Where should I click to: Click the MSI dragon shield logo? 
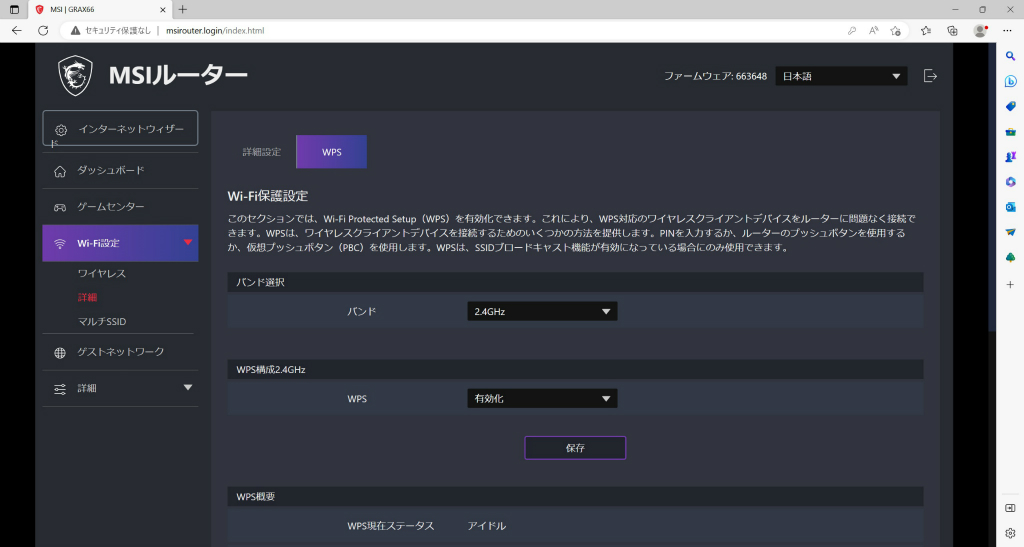(75, 76)
